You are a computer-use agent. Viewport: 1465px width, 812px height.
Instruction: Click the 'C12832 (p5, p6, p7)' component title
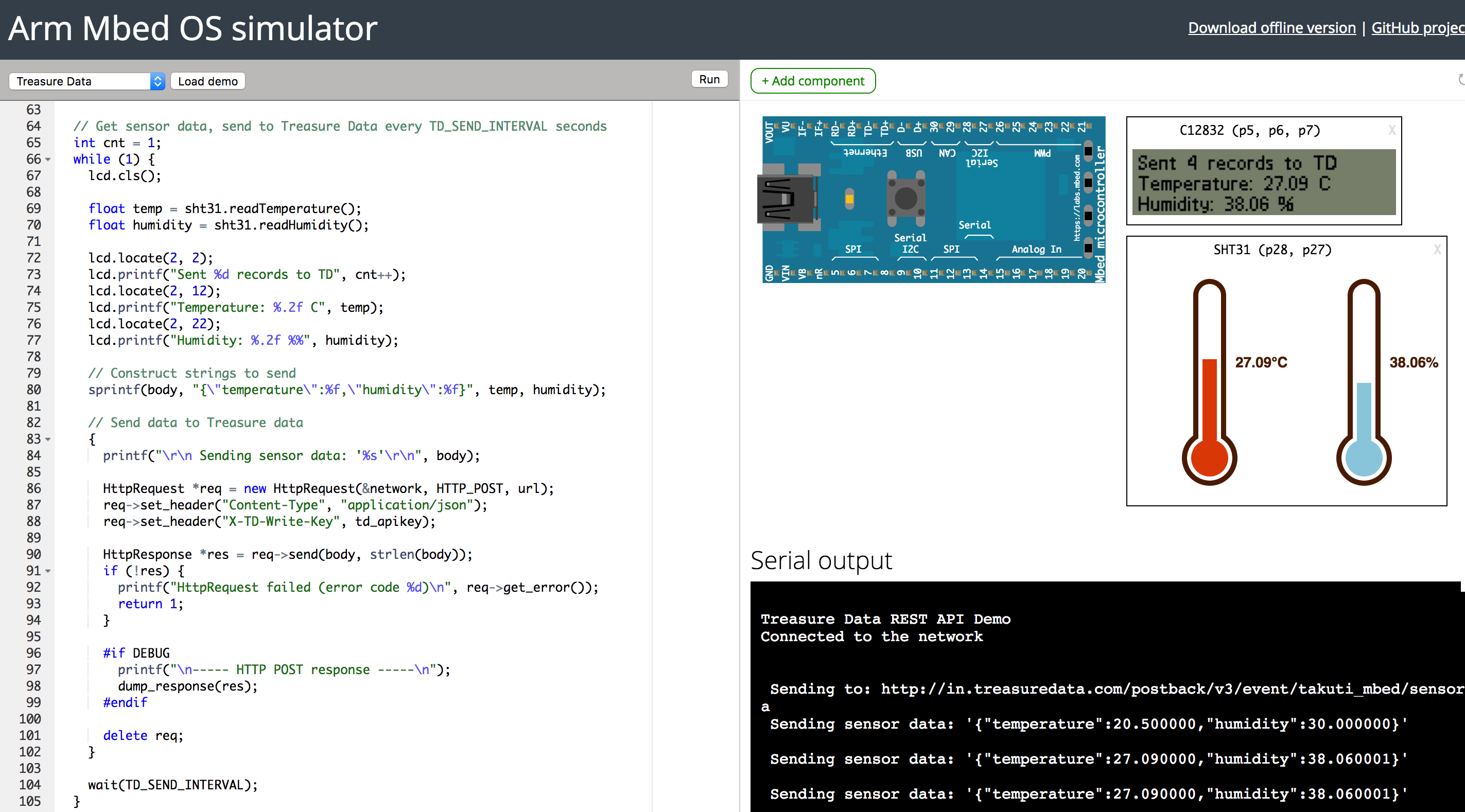[x=1249, y=130]
